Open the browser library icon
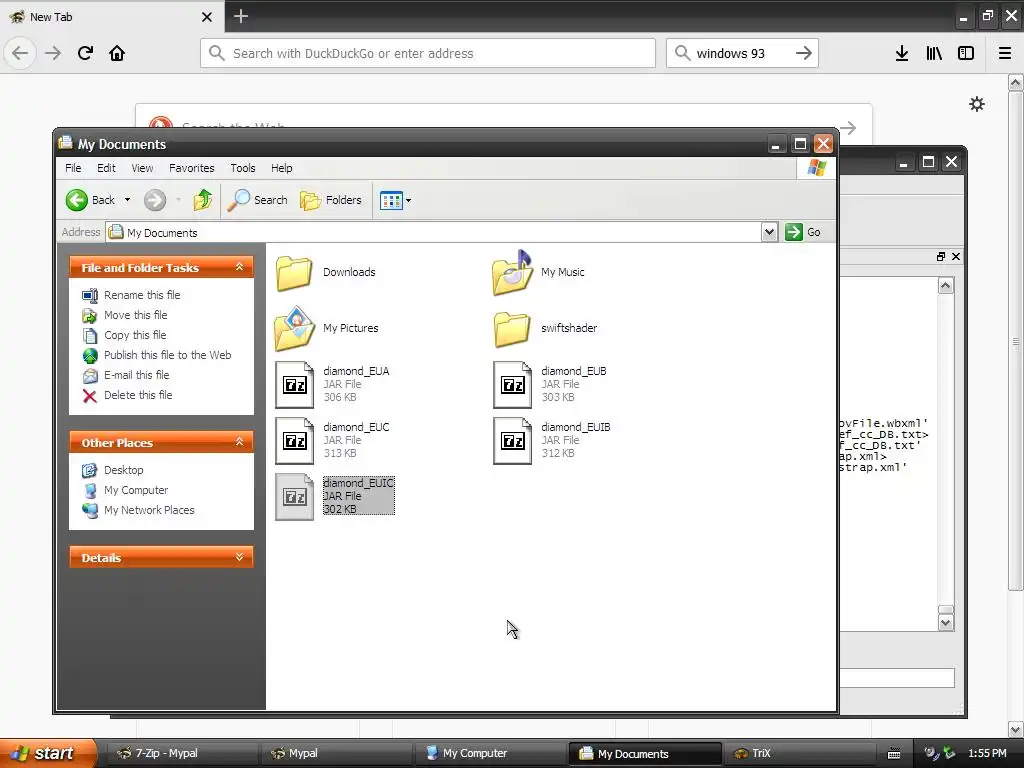Image resolution: width=1024 pixels, height=768 pixels. point(934,53)
